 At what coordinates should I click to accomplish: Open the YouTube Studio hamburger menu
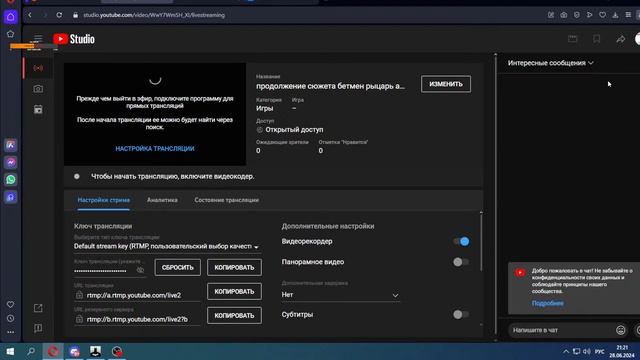click(x=38, y=38)
